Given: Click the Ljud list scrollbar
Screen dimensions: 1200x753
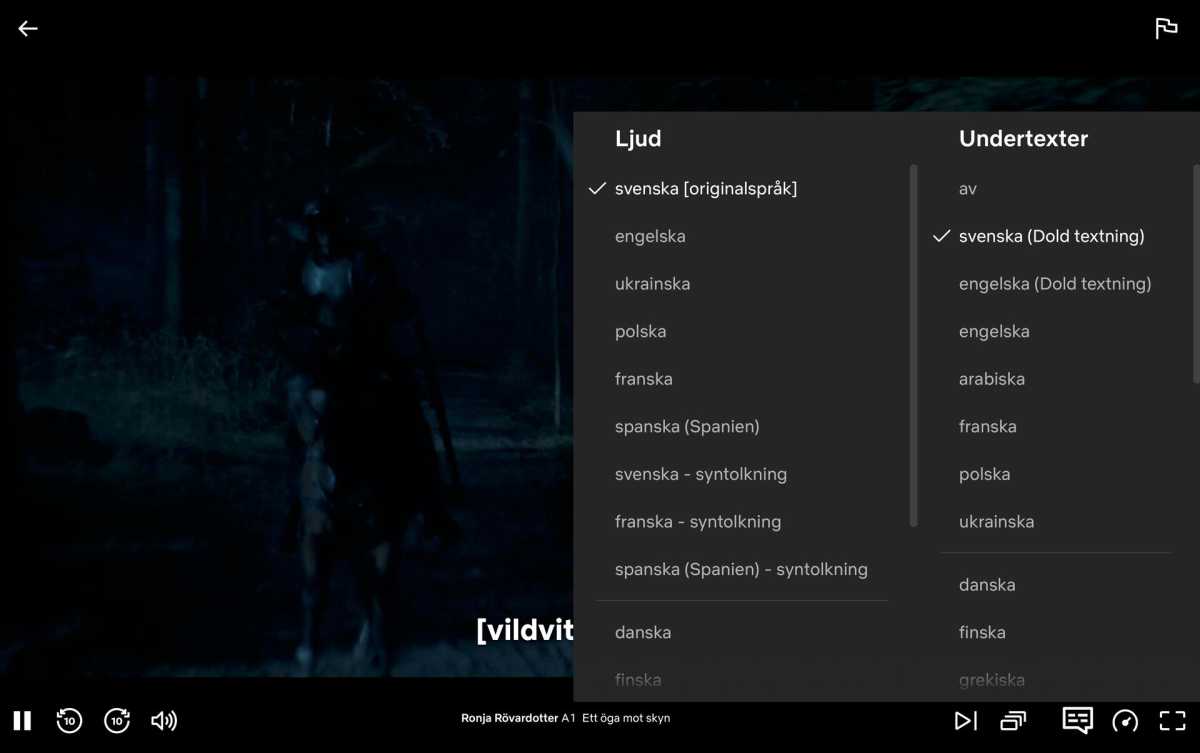Looking at the screenshot, I should coord(913,345).
